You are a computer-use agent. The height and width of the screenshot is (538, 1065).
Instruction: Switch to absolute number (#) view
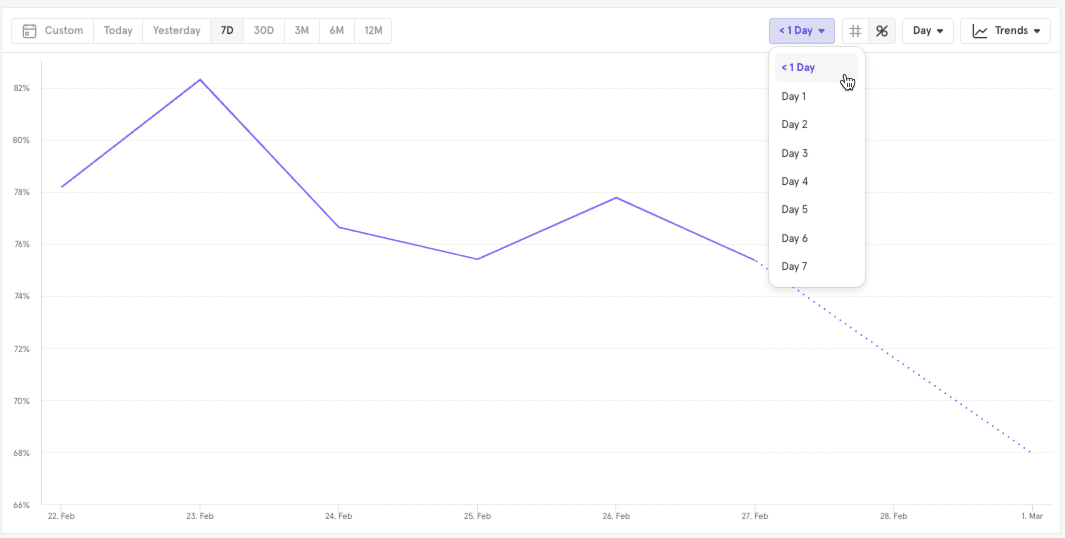pyautogui.click(x=855, y=31)
